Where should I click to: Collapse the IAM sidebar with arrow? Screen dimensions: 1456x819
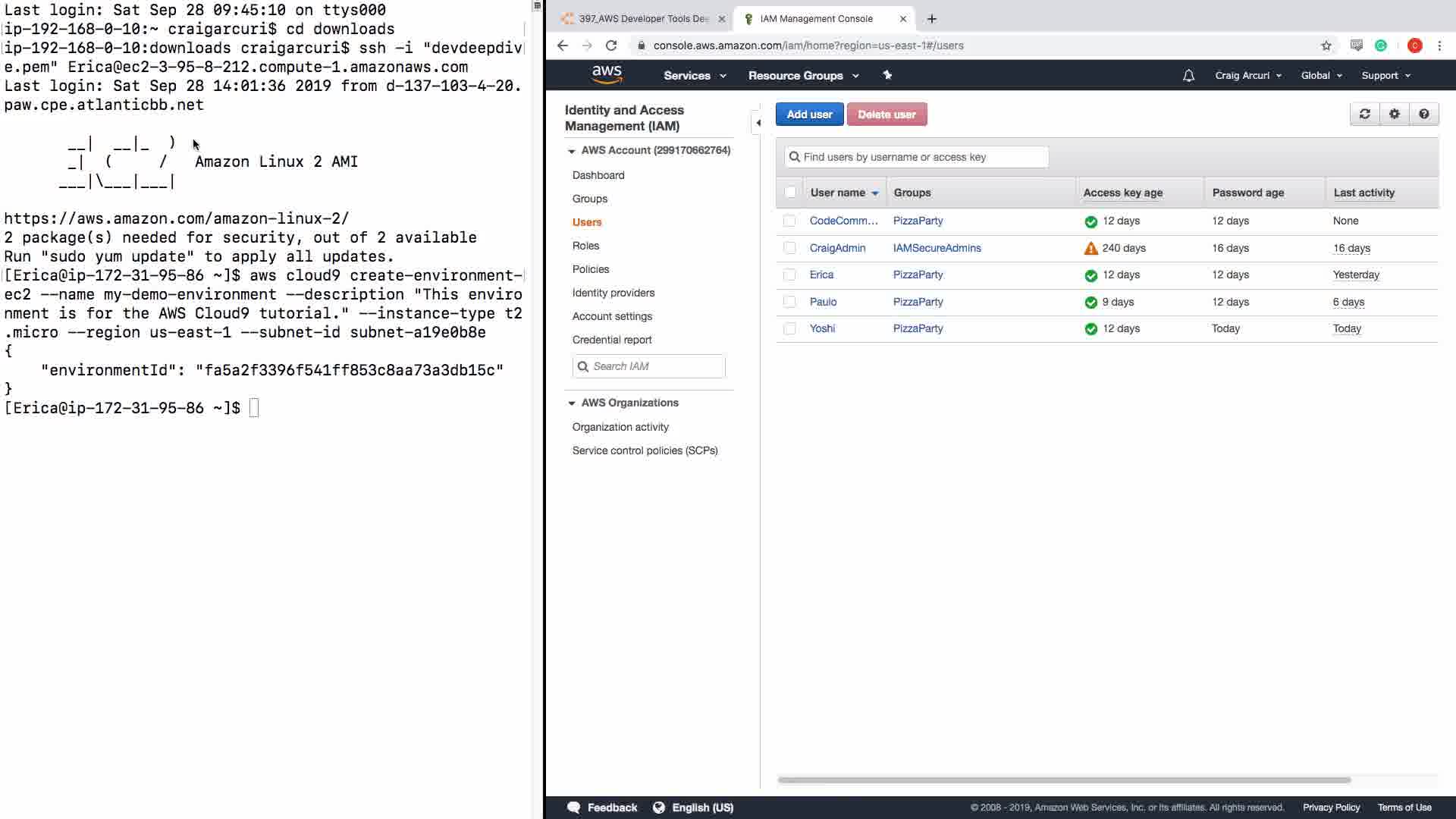[x=758, y=123]
